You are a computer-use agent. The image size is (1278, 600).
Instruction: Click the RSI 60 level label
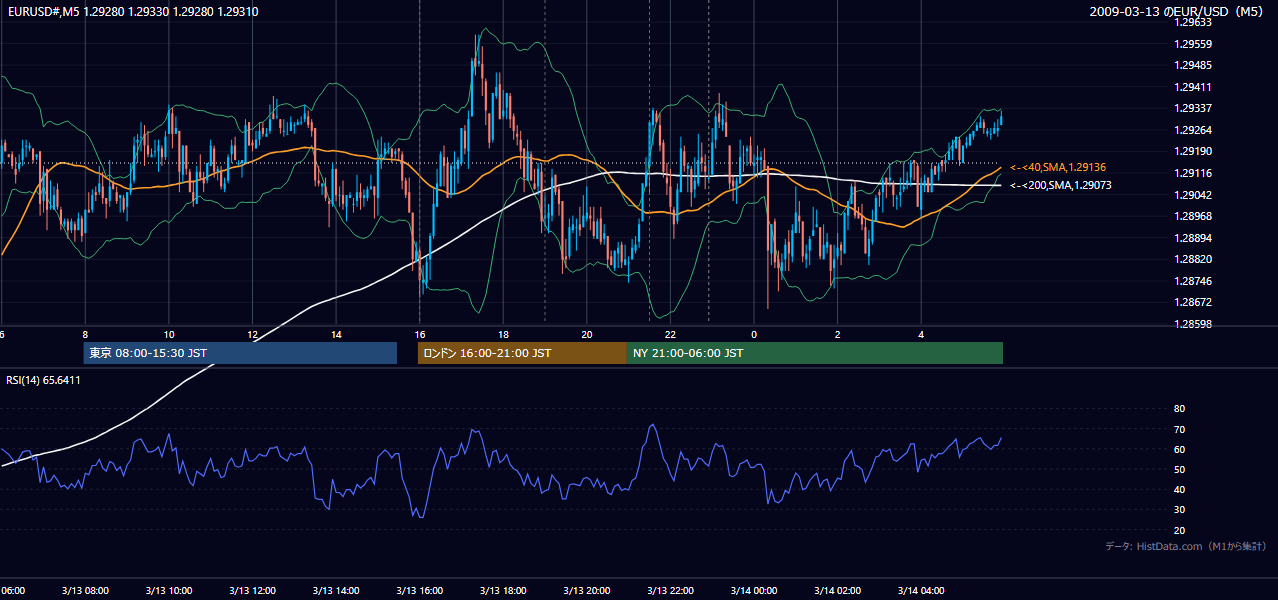(1179, 449)
